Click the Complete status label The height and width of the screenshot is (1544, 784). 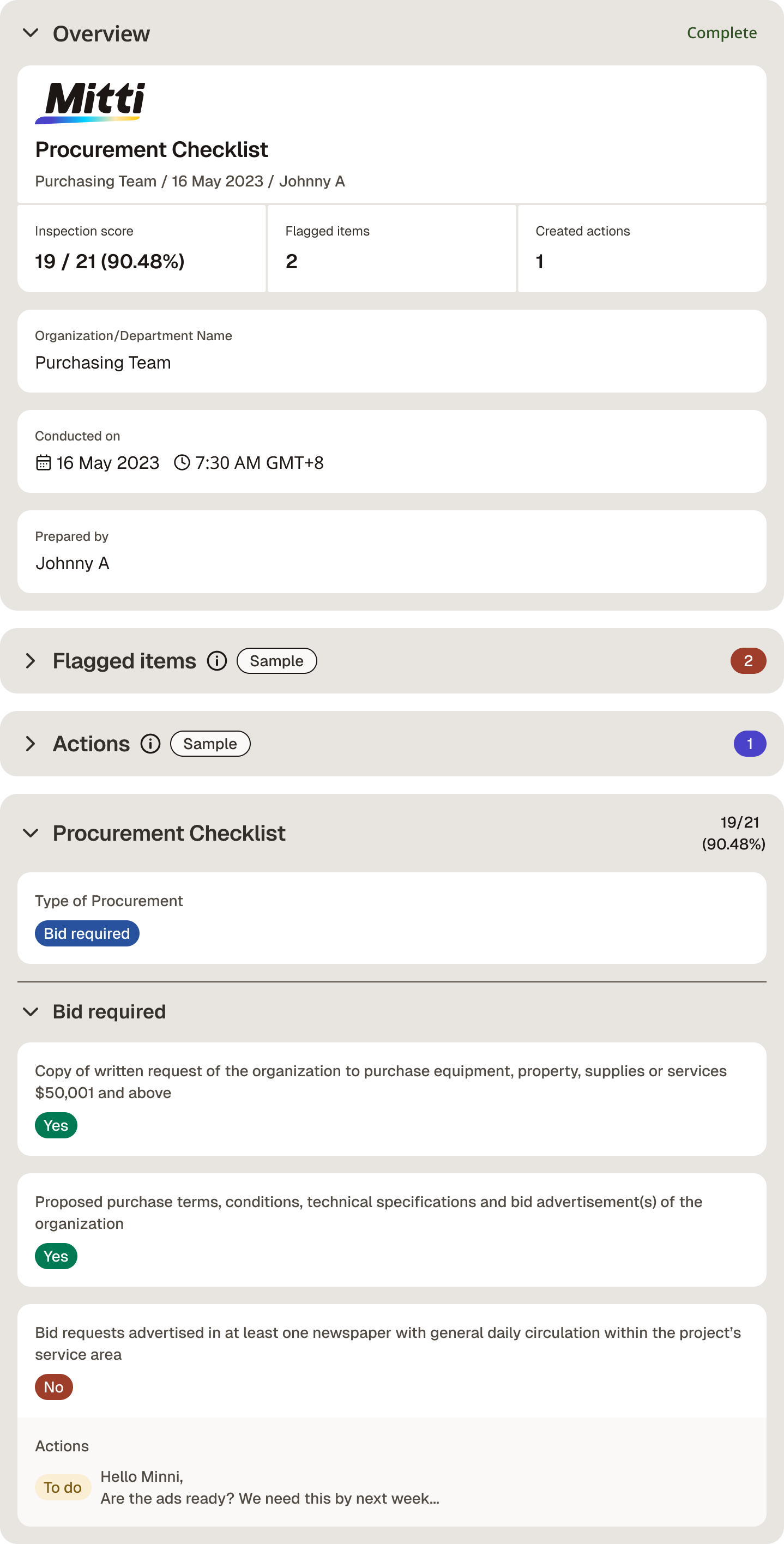tap(721, 33)
